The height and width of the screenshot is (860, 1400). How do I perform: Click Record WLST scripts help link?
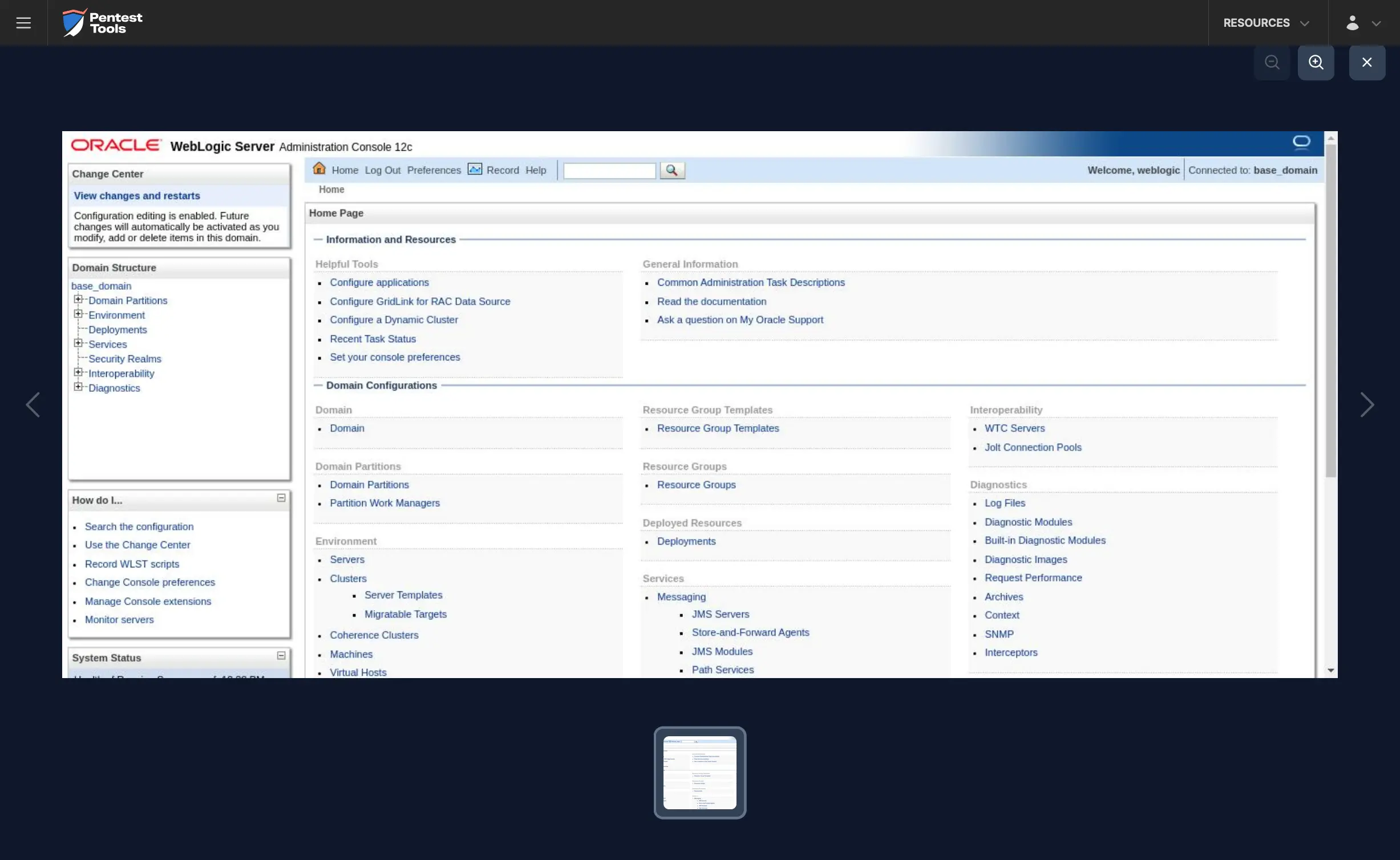pyautogui.click(x=132, y=564)
